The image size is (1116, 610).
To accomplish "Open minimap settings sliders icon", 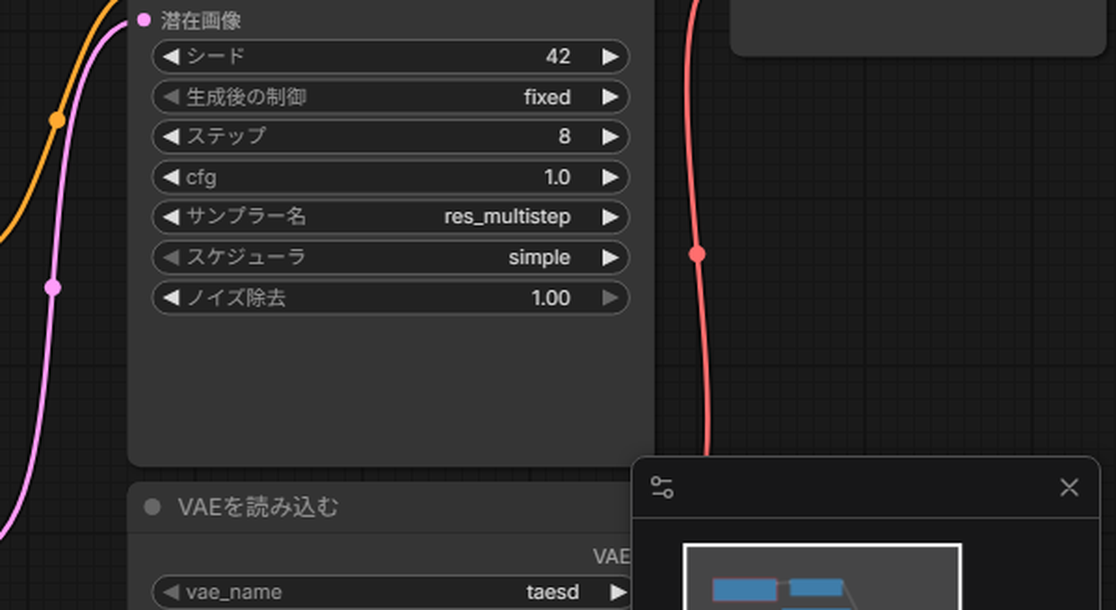I will tap(662, 488).
